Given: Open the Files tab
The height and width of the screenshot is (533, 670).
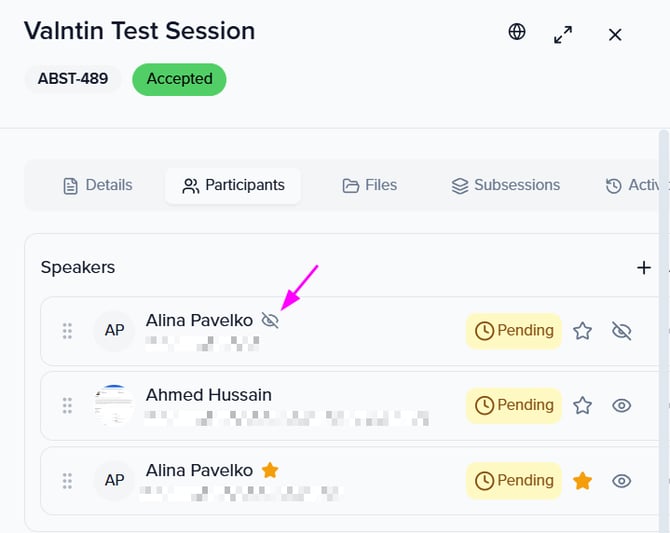Looking at the screenshot, I should click(369, 185).
